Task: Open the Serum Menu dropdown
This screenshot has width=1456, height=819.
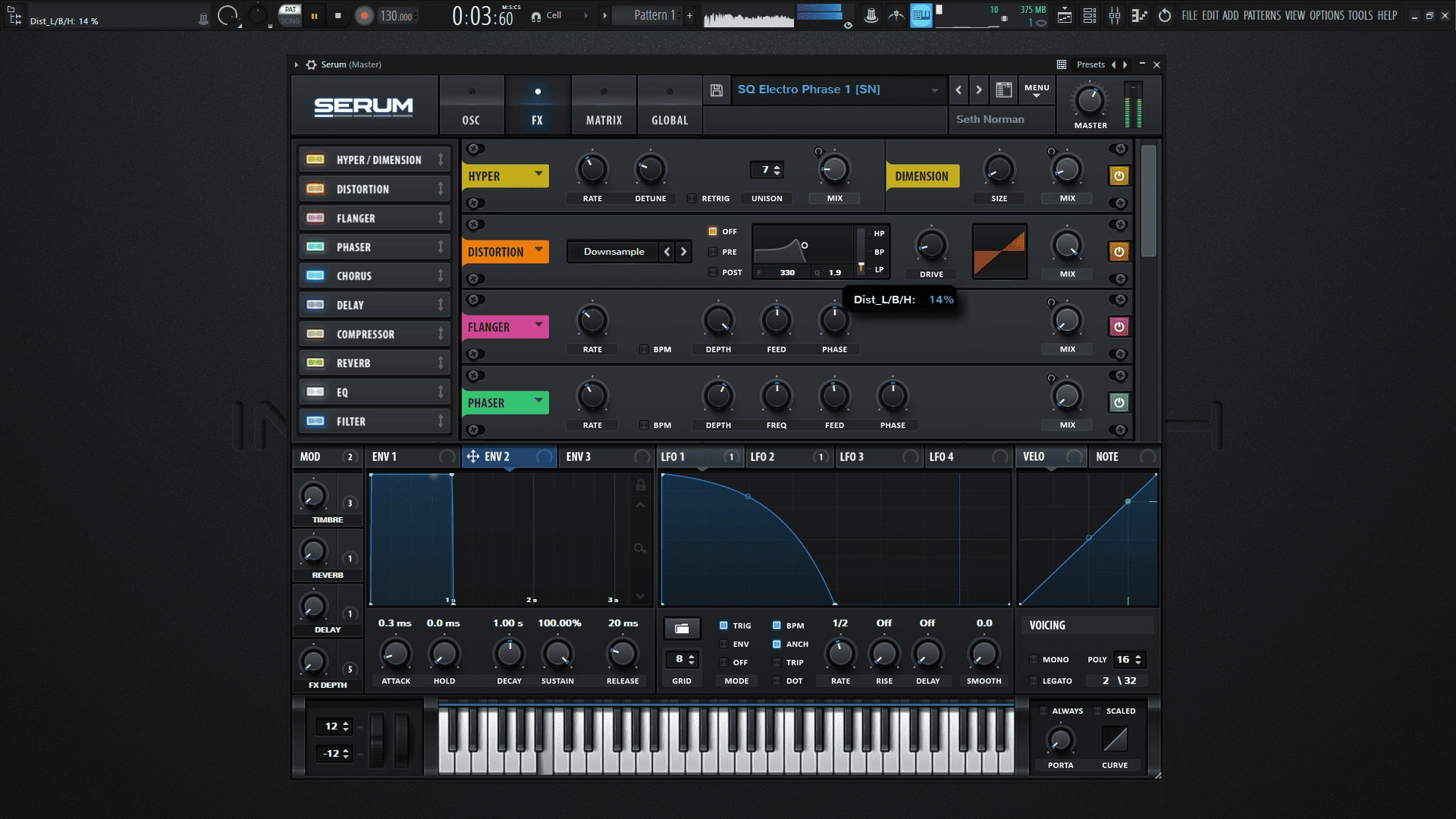Action: (x=1037, y=90)
